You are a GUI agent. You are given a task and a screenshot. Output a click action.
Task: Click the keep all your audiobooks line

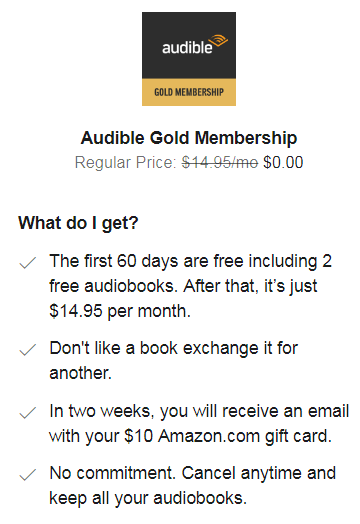coord(148,498)
